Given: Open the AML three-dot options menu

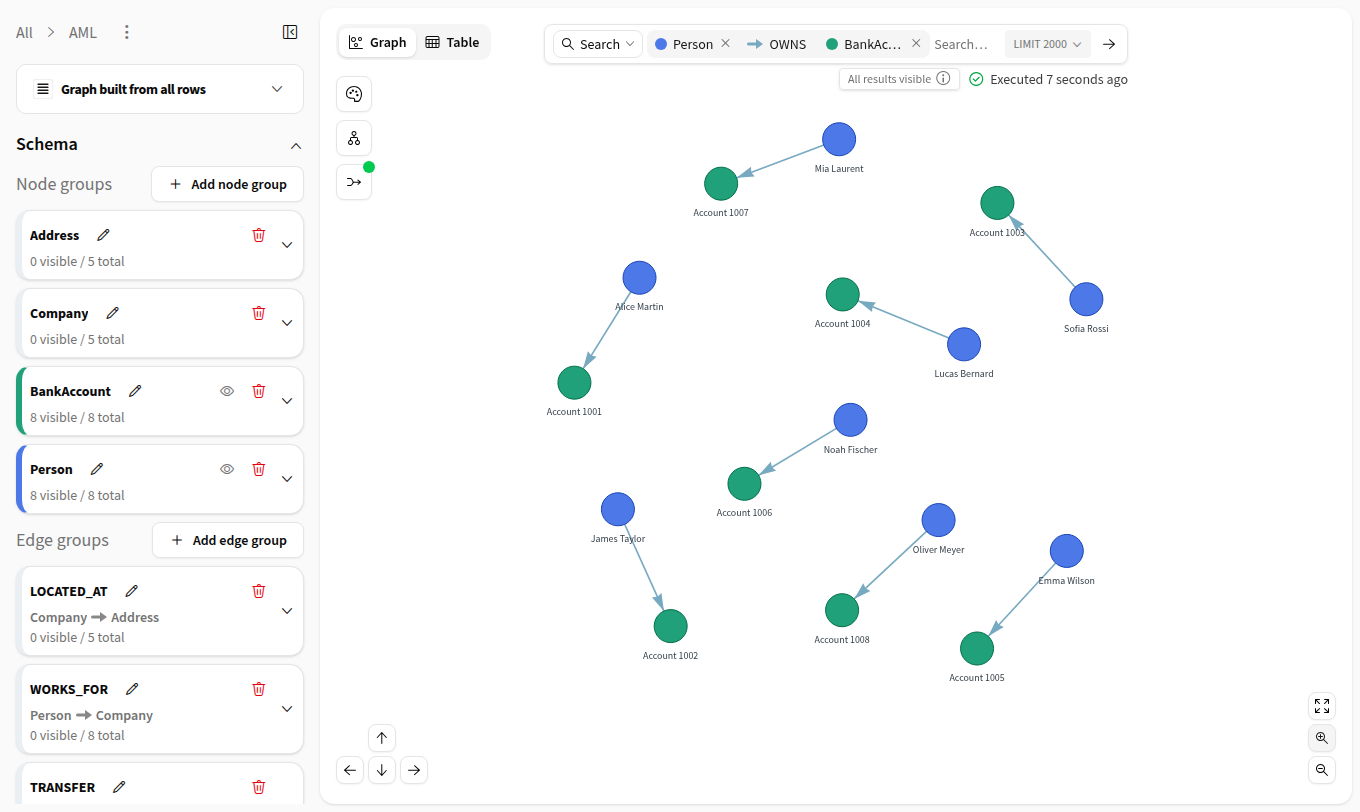Looking at the screenshot, I should coord(126,32).
